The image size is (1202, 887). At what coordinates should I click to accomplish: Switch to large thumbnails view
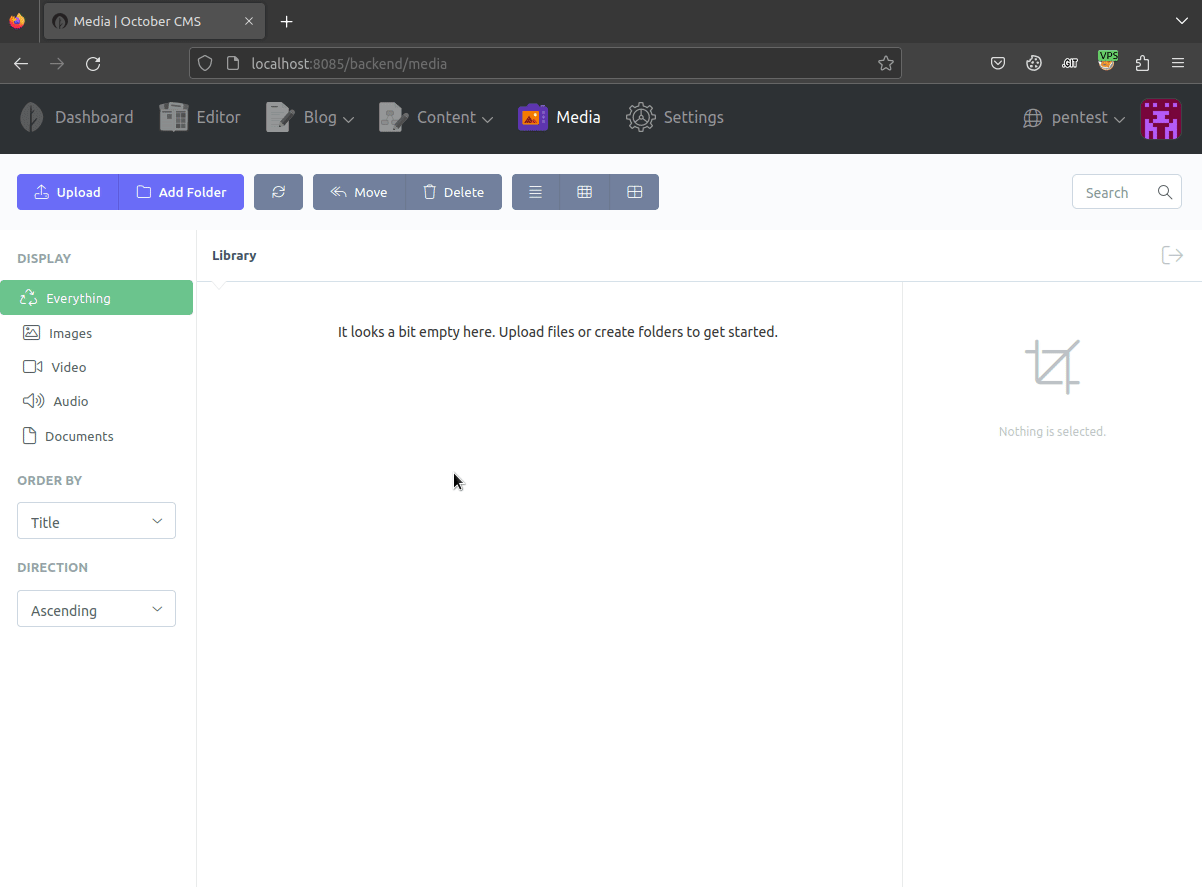(635, 191)
